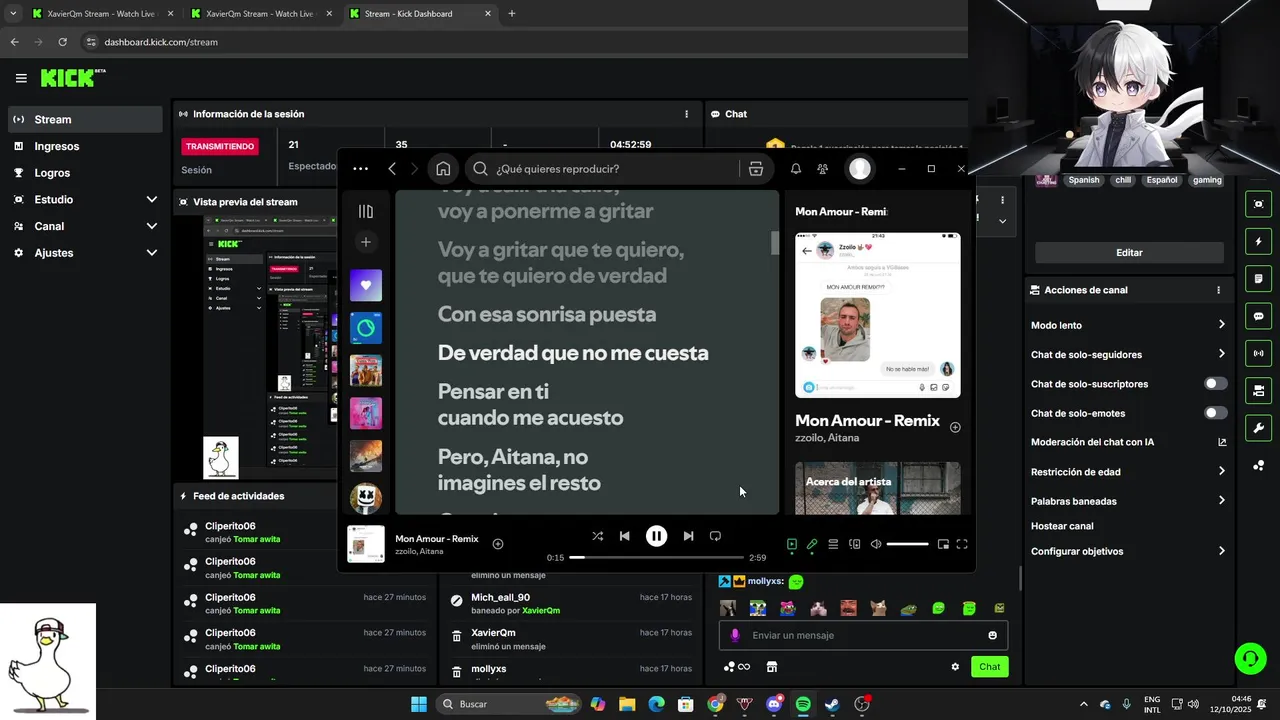The height and width of the screenshot is (720, 1280).
Task: Open chat shop store icon
Action: pyautogui.click(x=772, y=667)
